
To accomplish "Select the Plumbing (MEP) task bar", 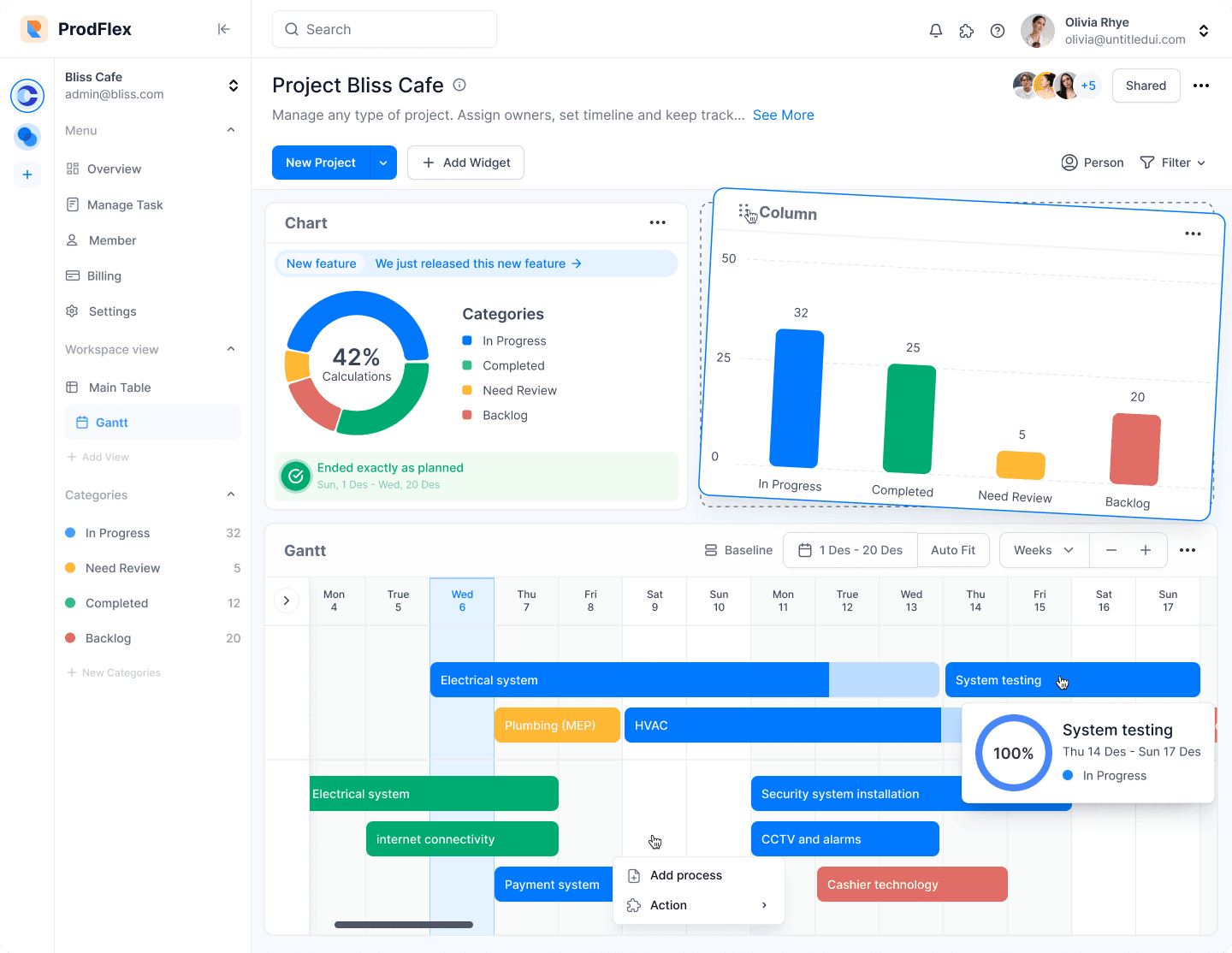I will (x=557, y=725).
